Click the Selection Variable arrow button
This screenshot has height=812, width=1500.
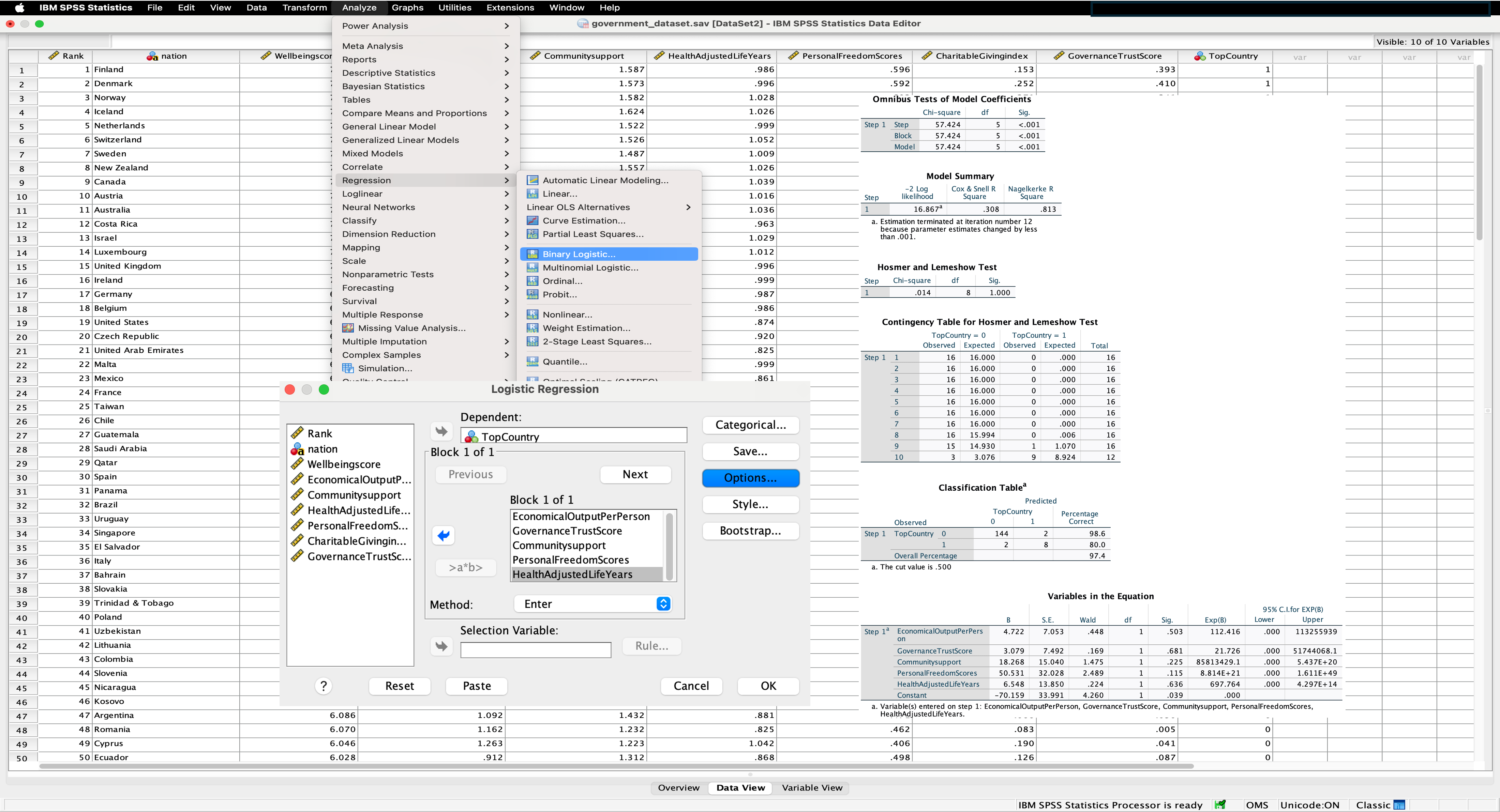pyautogui.click(x=441, y=646)
